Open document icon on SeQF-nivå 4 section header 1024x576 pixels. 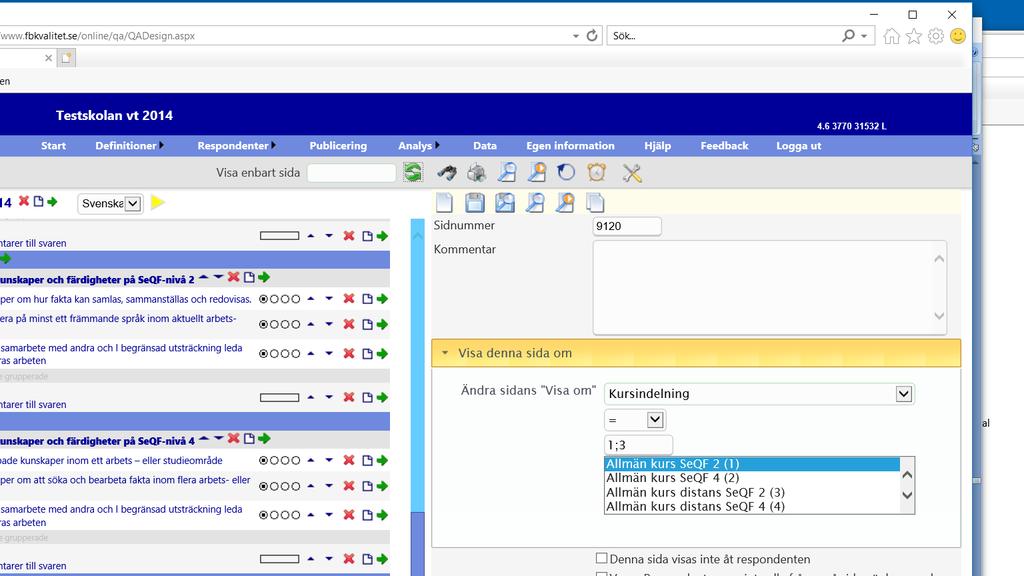(249, 438)
